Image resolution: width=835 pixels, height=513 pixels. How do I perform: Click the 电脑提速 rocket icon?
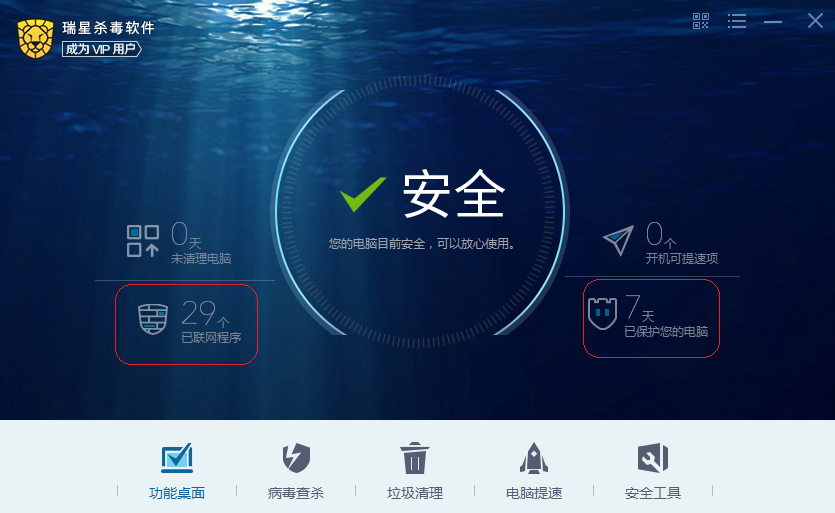pos(534,458)
